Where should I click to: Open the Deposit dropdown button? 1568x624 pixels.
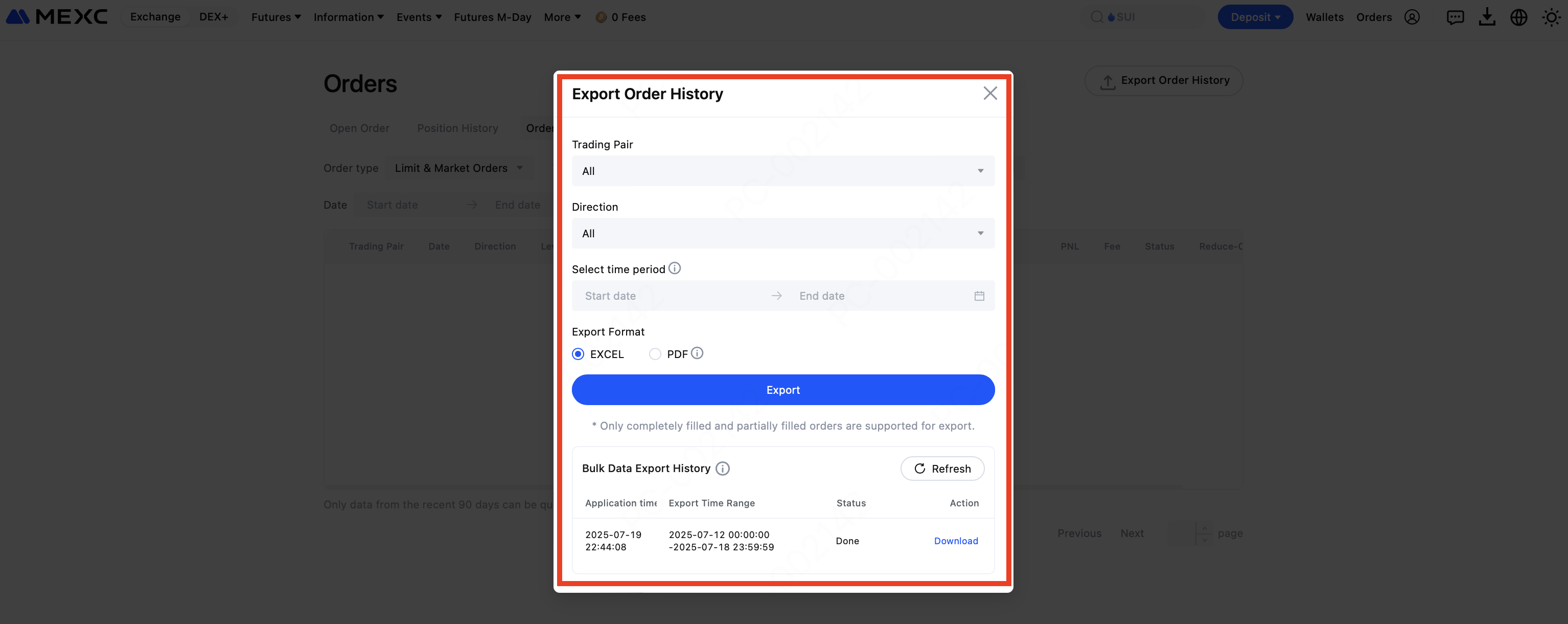point(1255,17)
